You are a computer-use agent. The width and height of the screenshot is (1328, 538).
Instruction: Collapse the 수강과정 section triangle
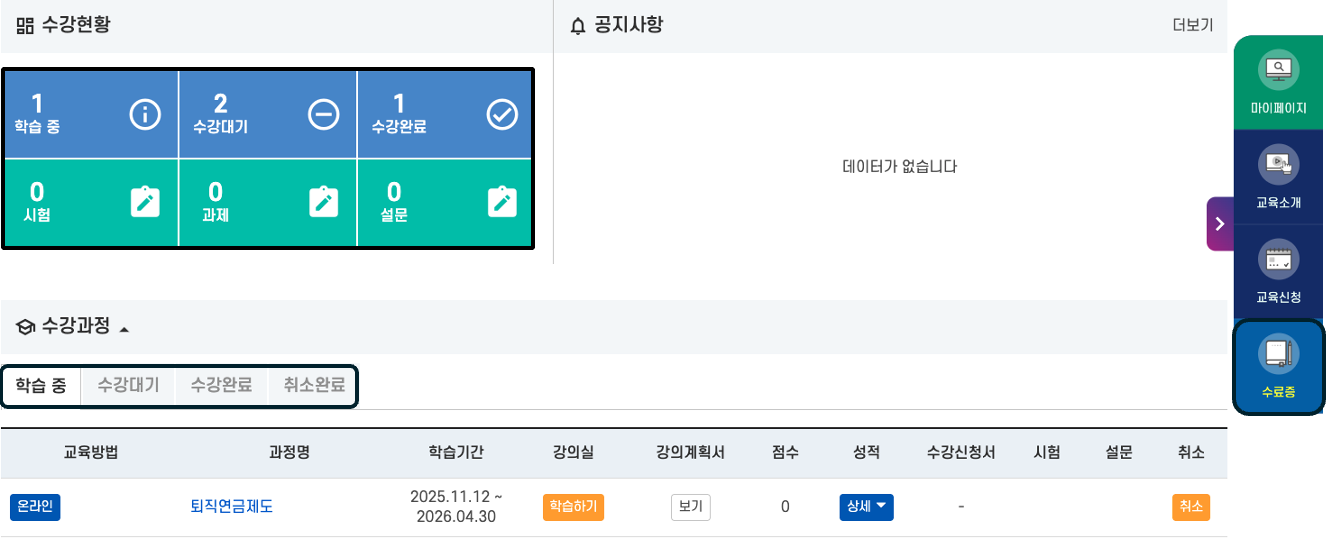tap(124, 328)
